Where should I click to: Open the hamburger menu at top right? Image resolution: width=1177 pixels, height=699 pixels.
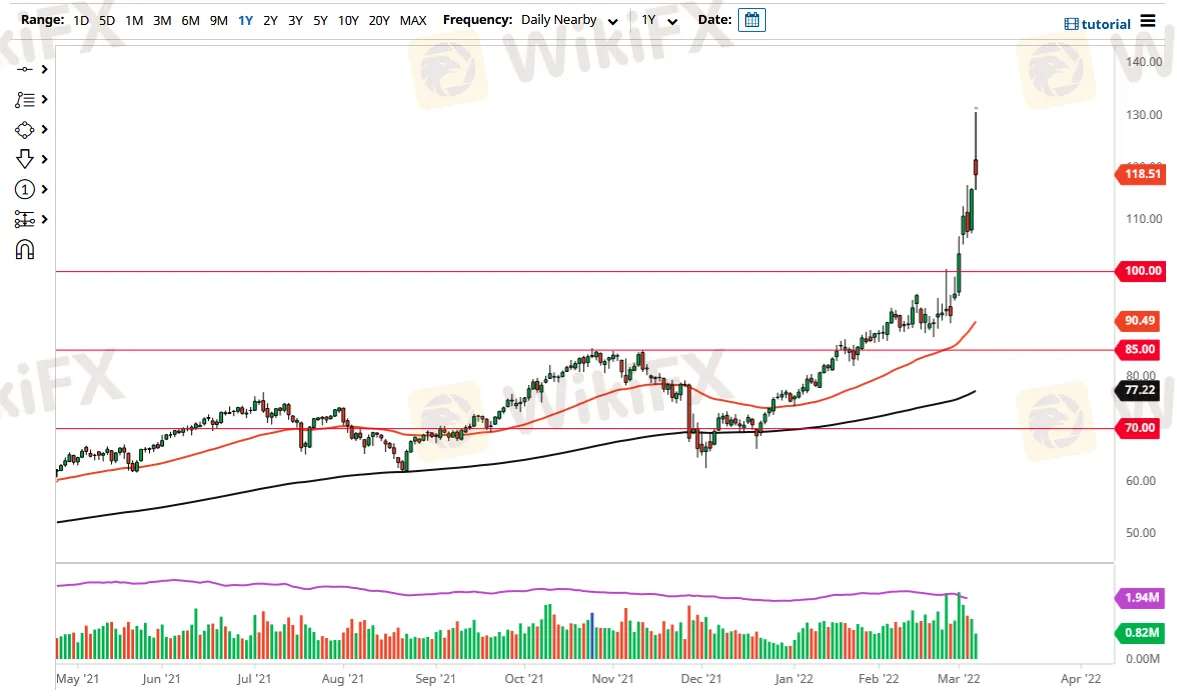pos(1147,21)
